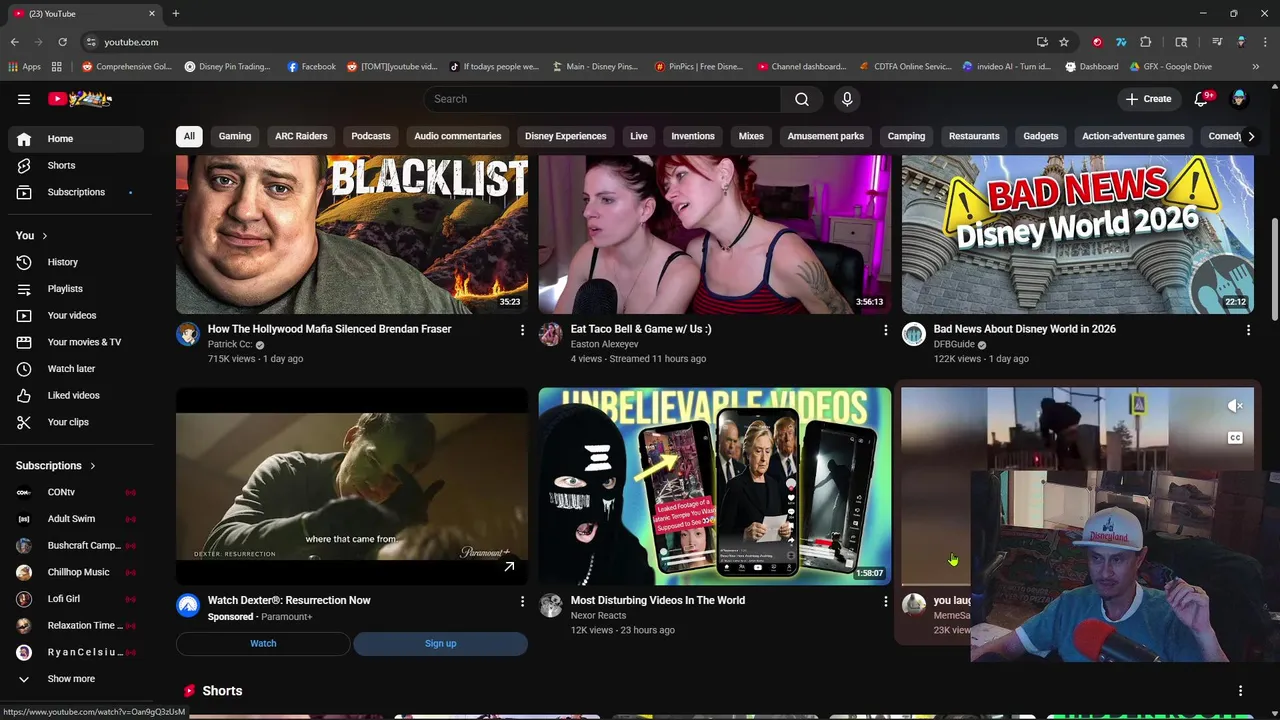Screen dimensions: 1280x720
Task: Reload the browser page
Action: (62, 42)
